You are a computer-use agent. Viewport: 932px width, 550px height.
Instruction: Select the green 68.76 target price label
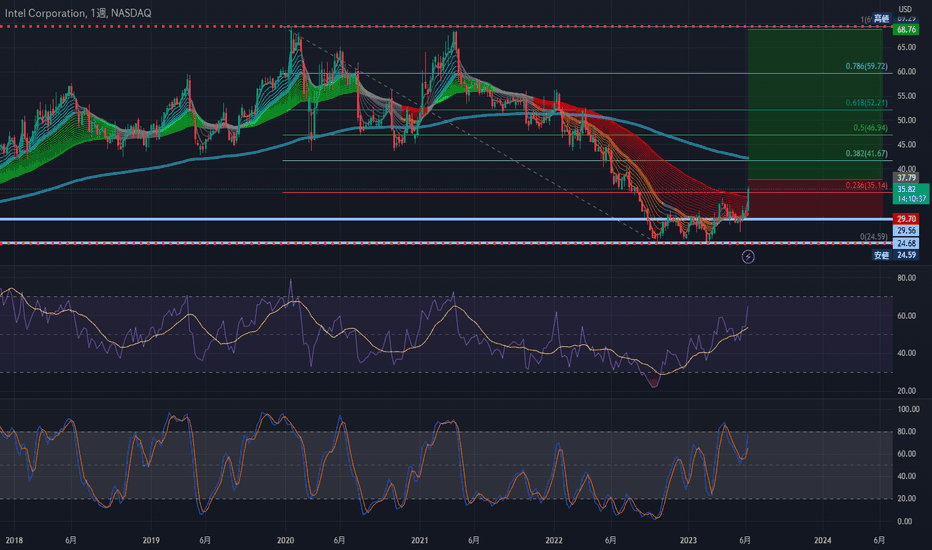906,29
